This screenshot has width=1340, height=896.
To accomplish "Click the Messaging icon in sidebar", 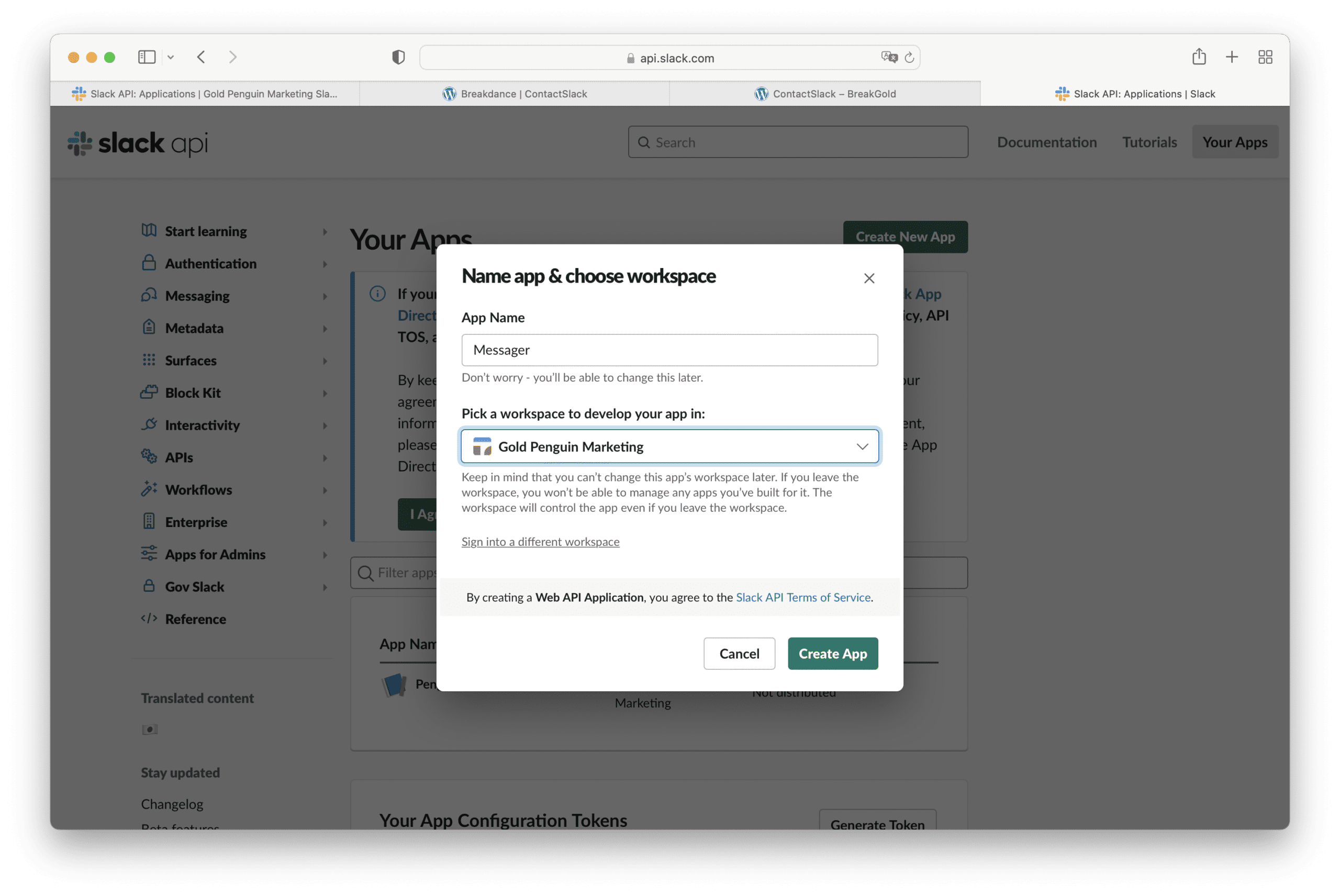I will 149,295.
